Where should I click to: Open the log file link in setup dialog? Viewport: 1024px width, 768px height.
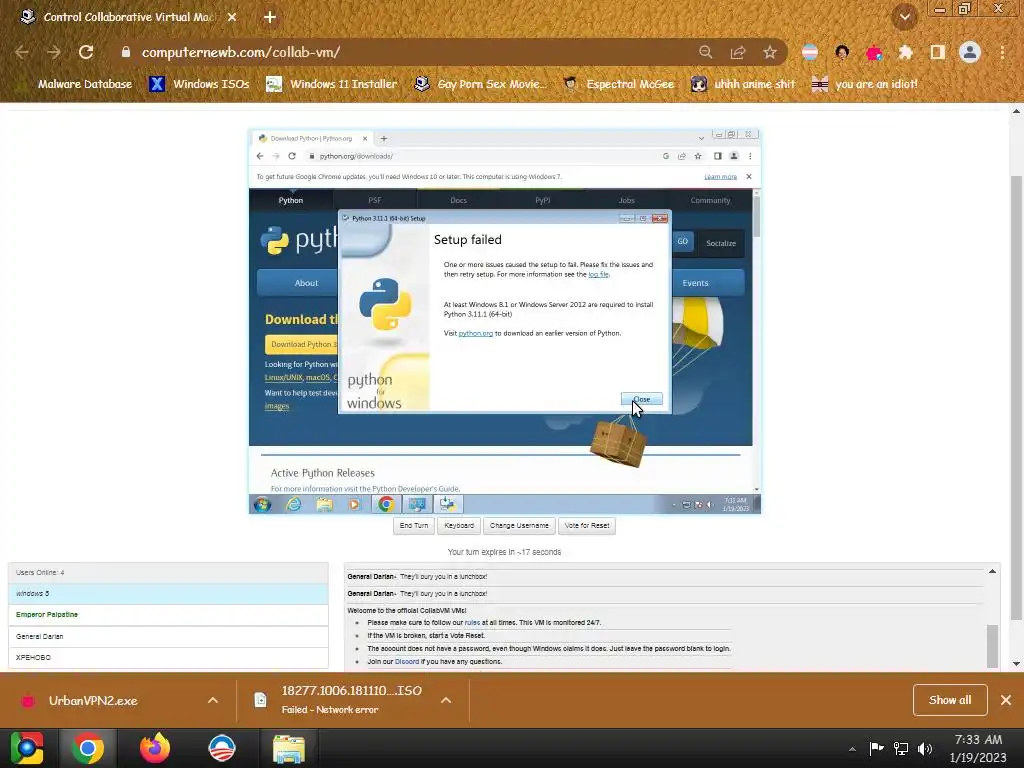598,274
